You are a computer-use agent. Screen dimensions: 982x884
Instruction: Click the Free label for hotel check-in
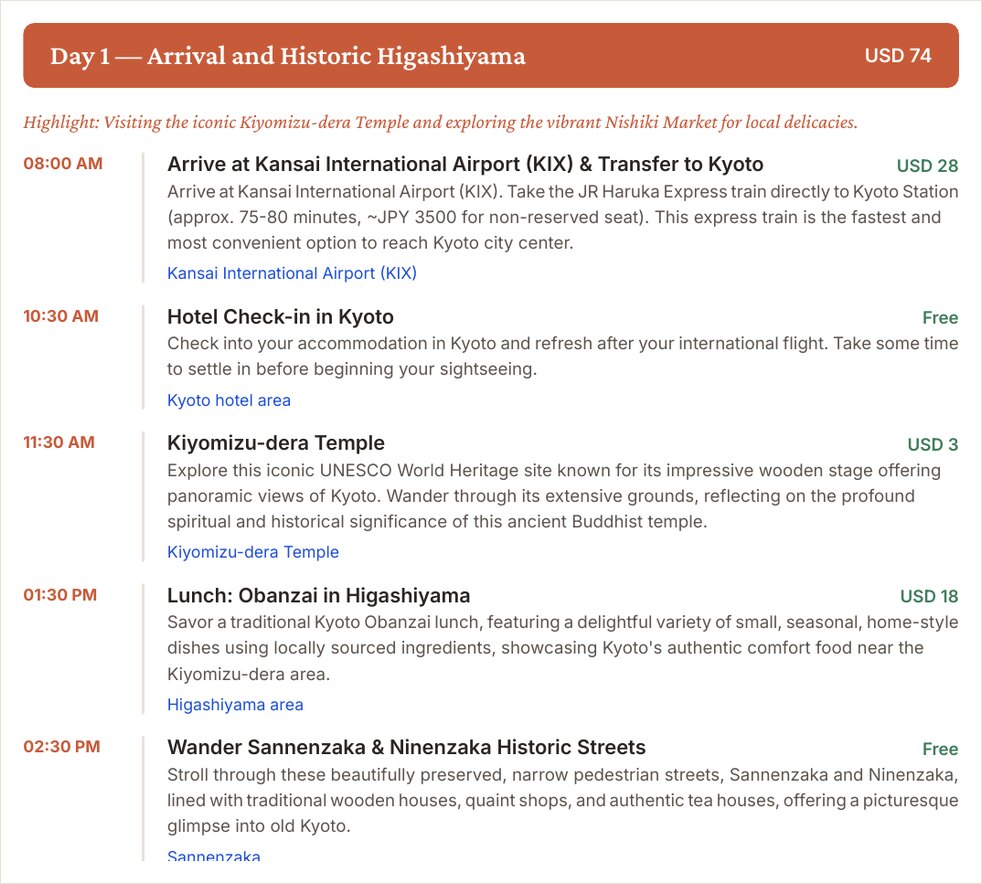point(940,318)
